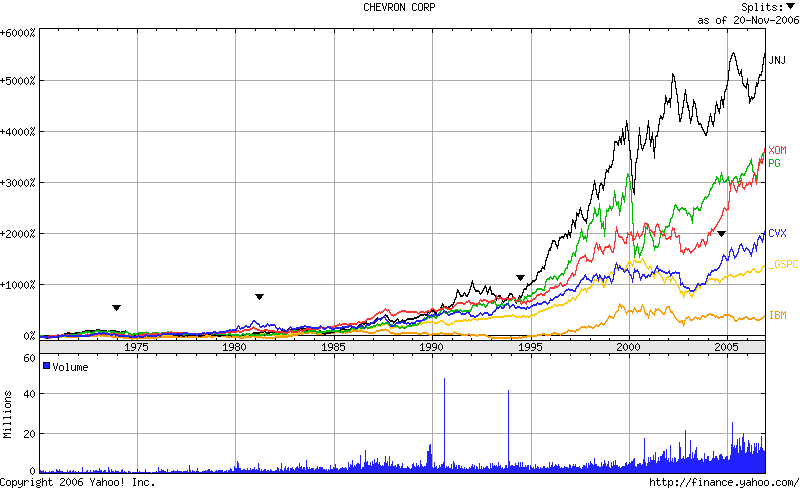This screenshot has width=800, height=488.
Task: Click the +5000% y-axis label
Action: (18, 81)
